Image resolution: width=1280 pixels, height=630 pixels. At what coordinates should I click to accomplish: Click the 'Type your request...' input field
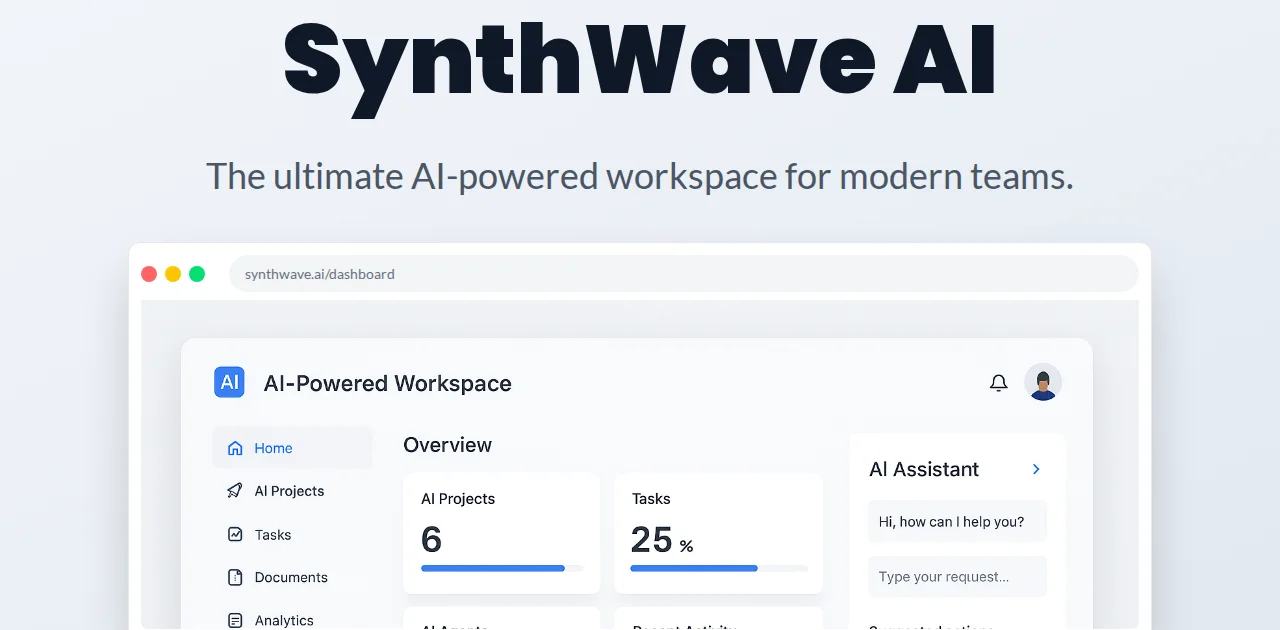957,577
